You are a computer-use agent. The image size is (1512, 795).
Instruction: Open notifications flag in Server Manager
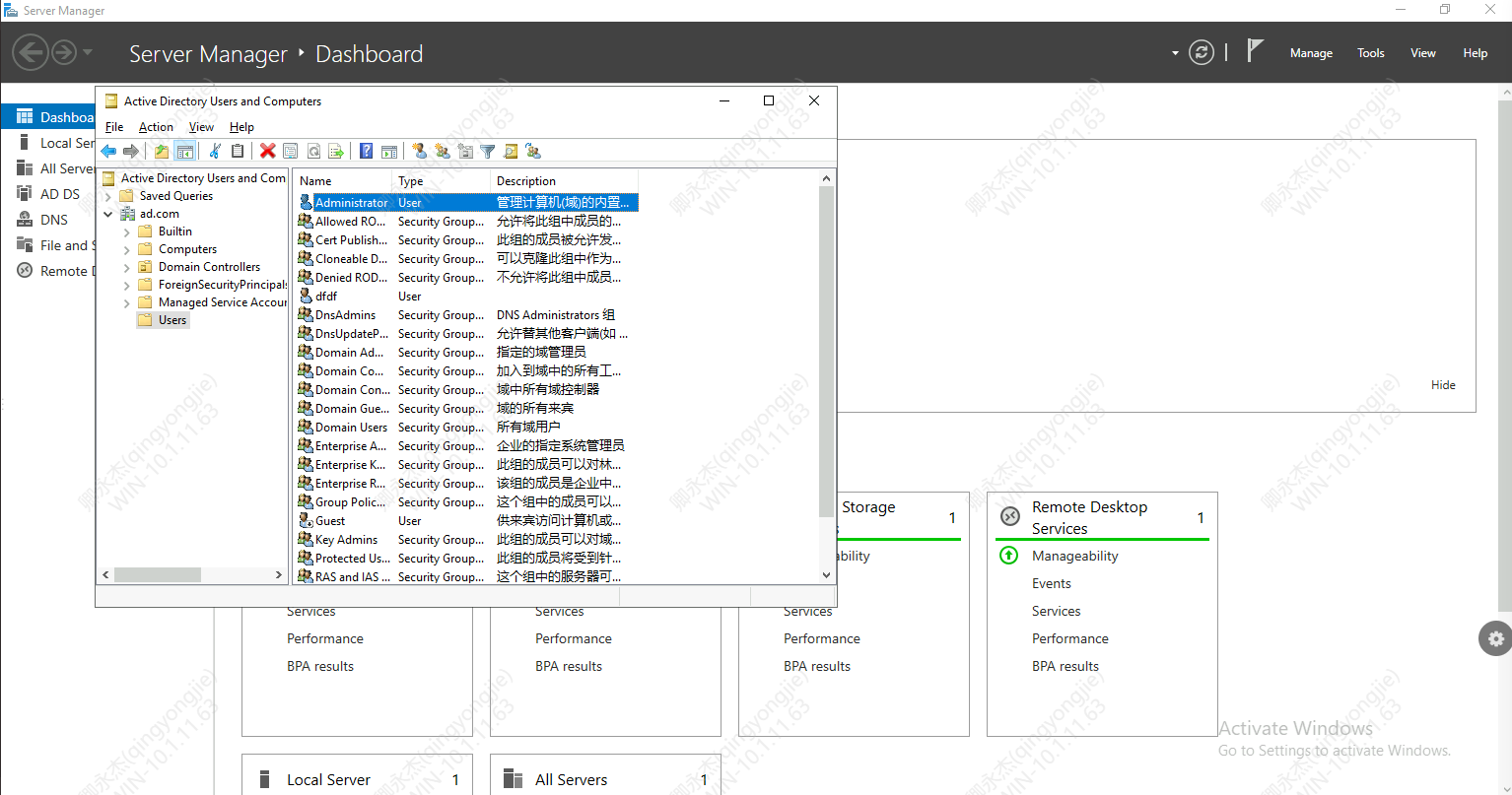point(1255,51)
